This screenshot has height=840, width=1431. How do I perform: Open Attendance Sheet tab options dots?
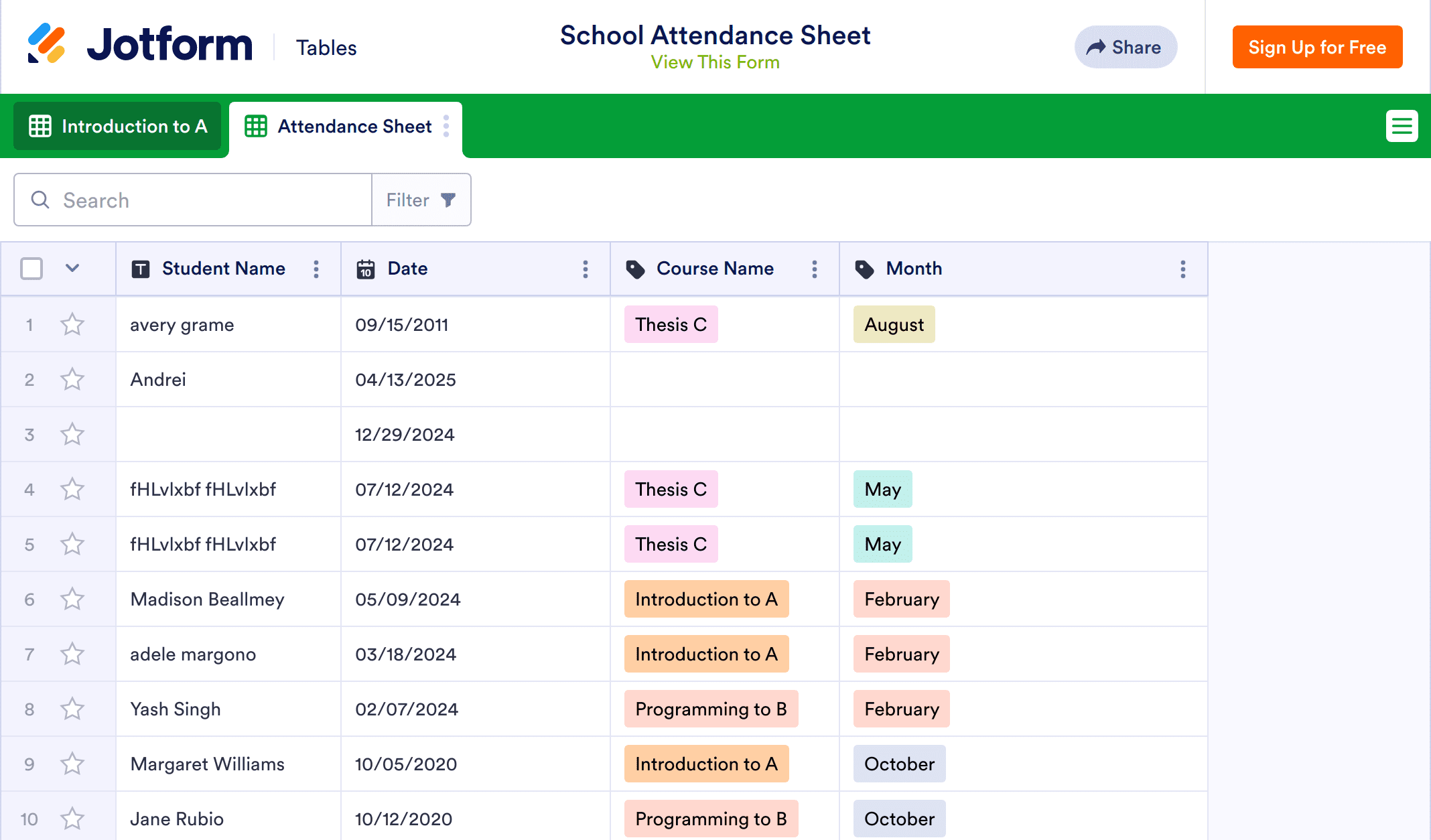click(x=446, y=126)
